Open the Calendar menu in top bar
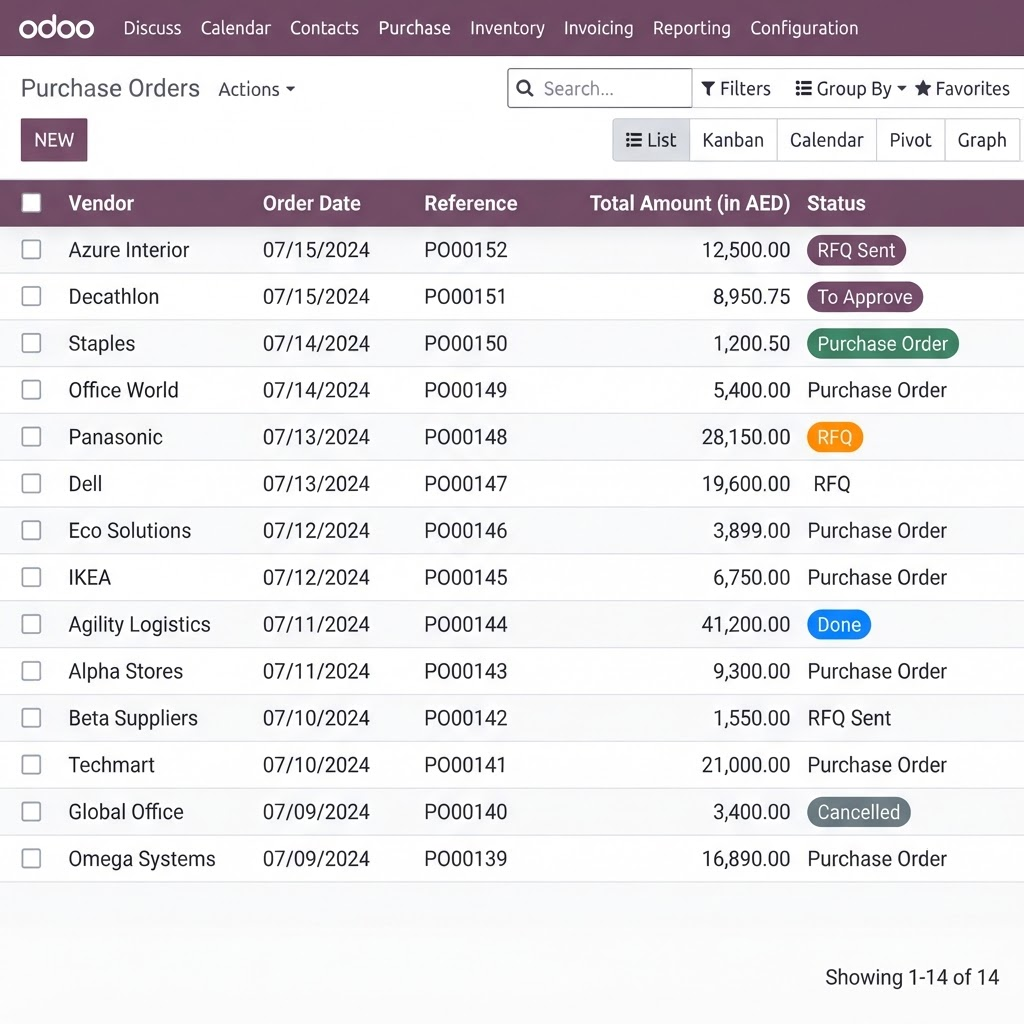This screenshot has height=1024, width=1024. (x=236, y=28)
